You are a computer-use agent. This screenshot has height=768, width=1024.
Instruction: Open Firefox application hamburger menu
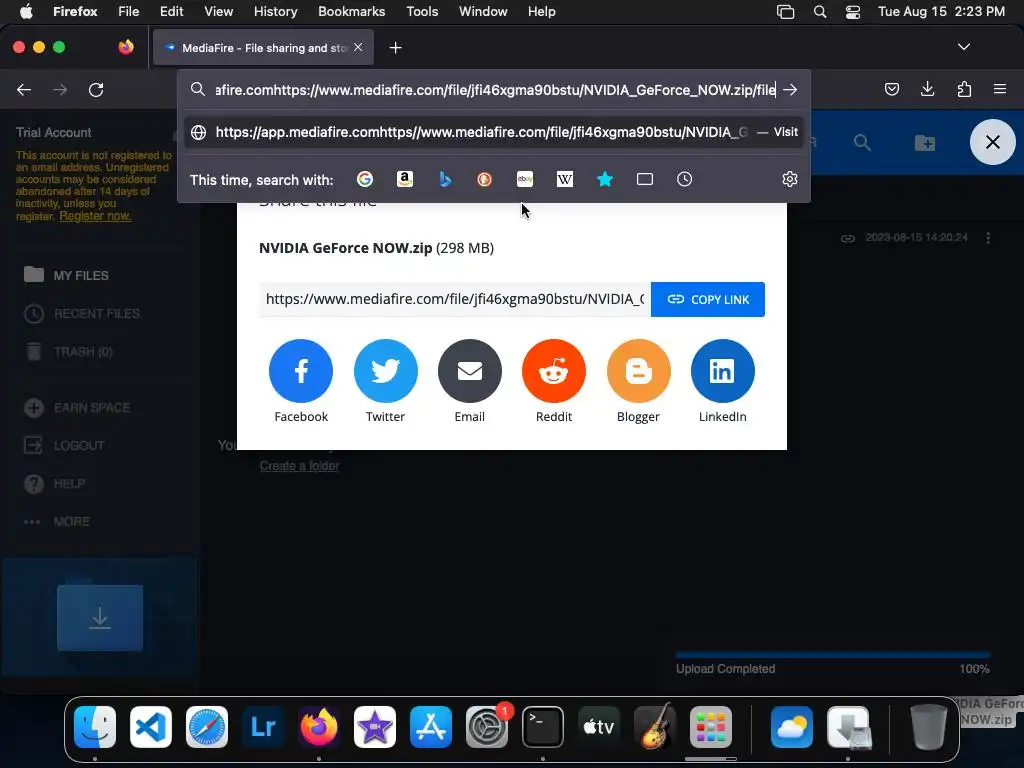click(x=1000, y=89)
